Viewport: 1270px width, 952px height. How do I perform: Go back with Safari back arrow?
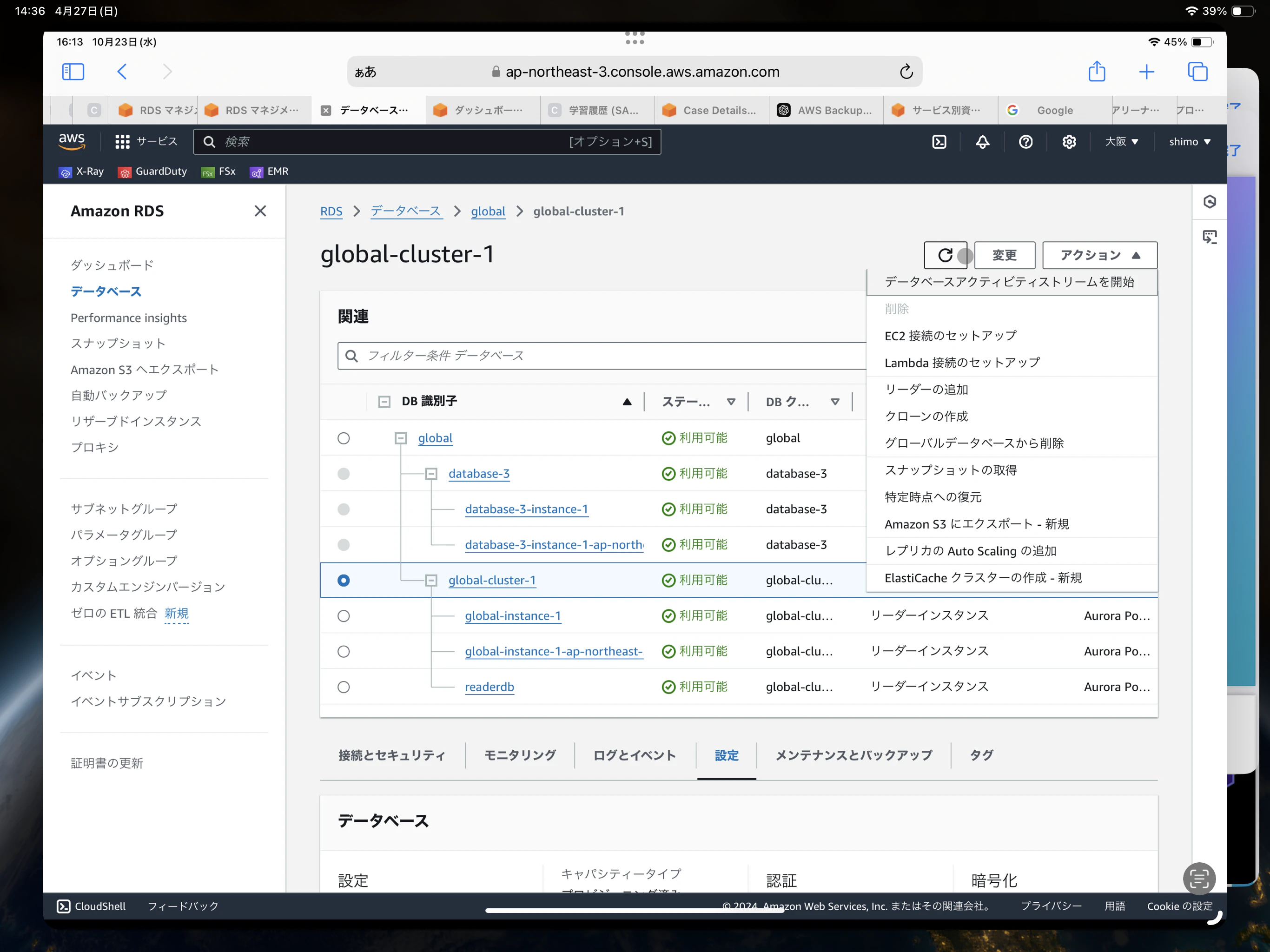pyautogui.click(x=122, y=72)
